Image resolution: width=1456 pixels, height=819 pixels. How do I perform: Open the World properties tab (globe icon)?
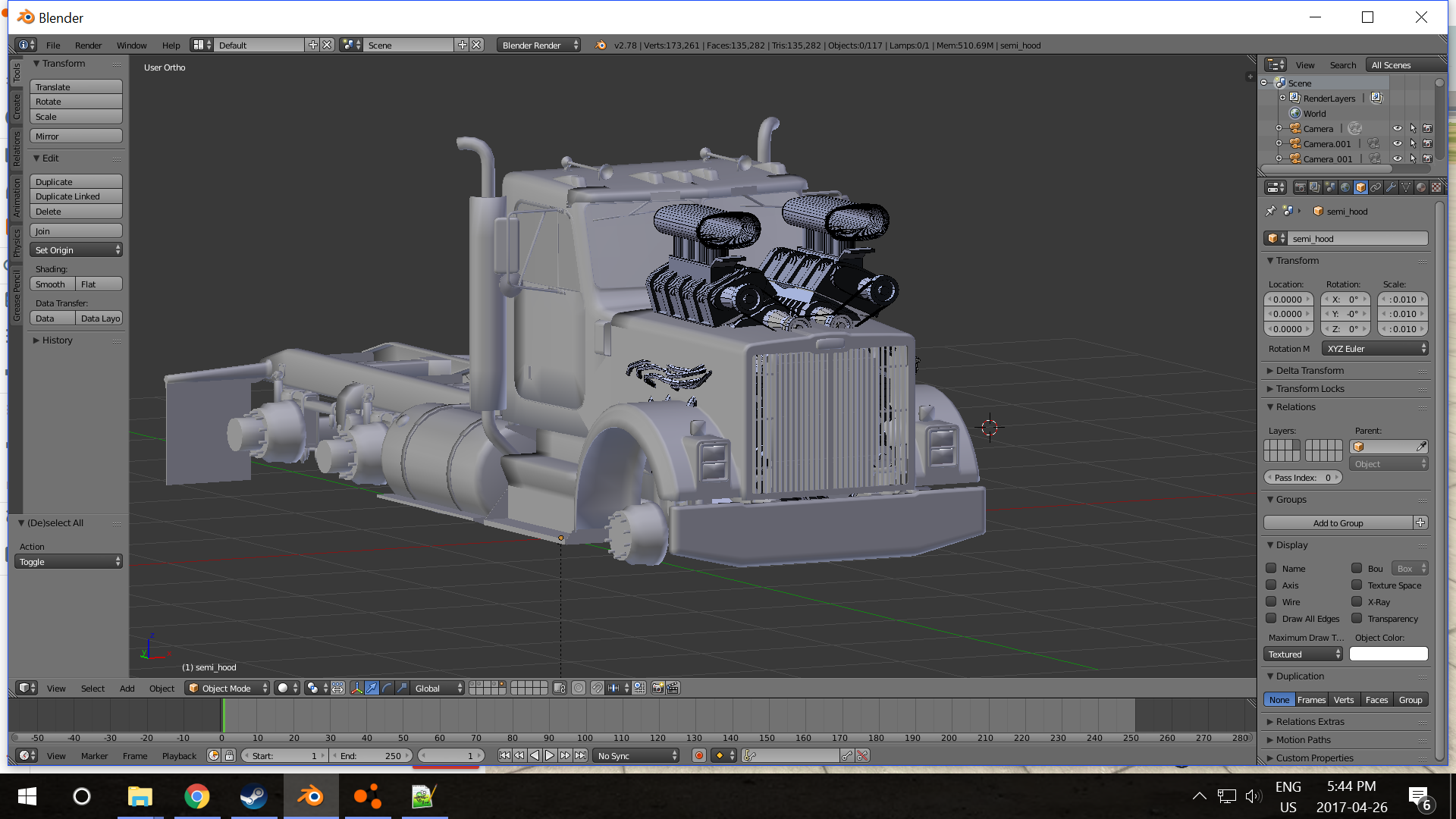(x=1345, y=187)
